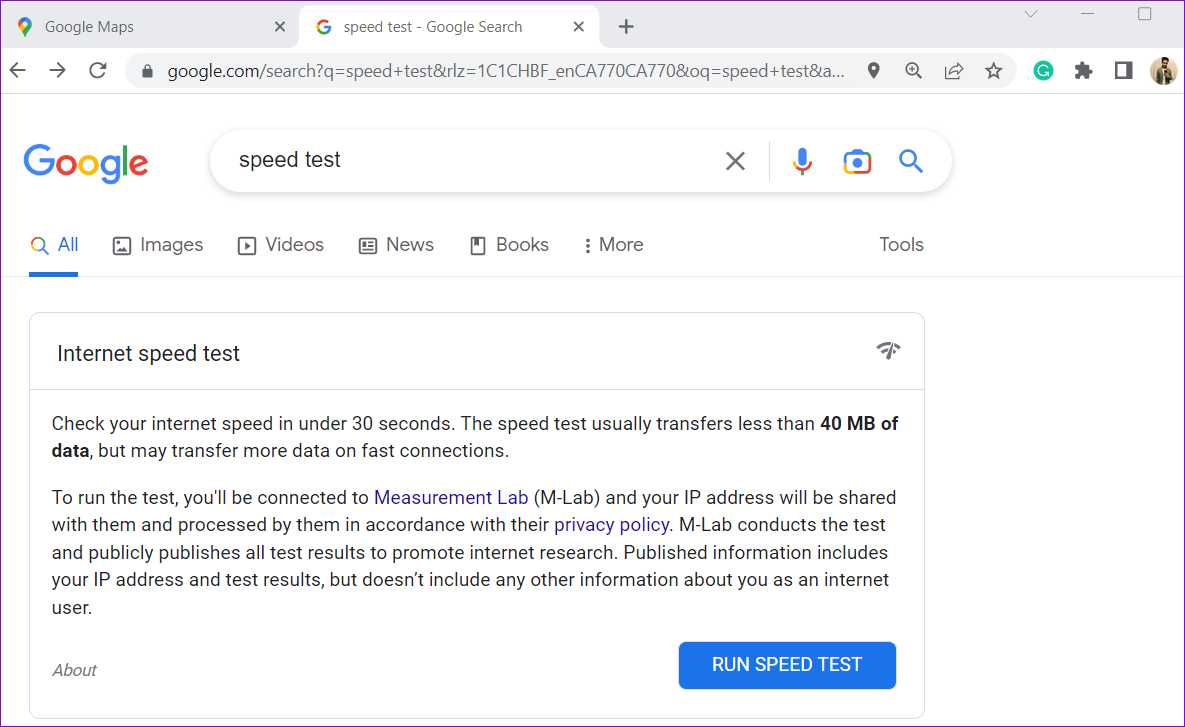The height and width of the screenshot is (727, 1185).
Task: Click the Grammarly extension icon
Action: (1043, 71)
